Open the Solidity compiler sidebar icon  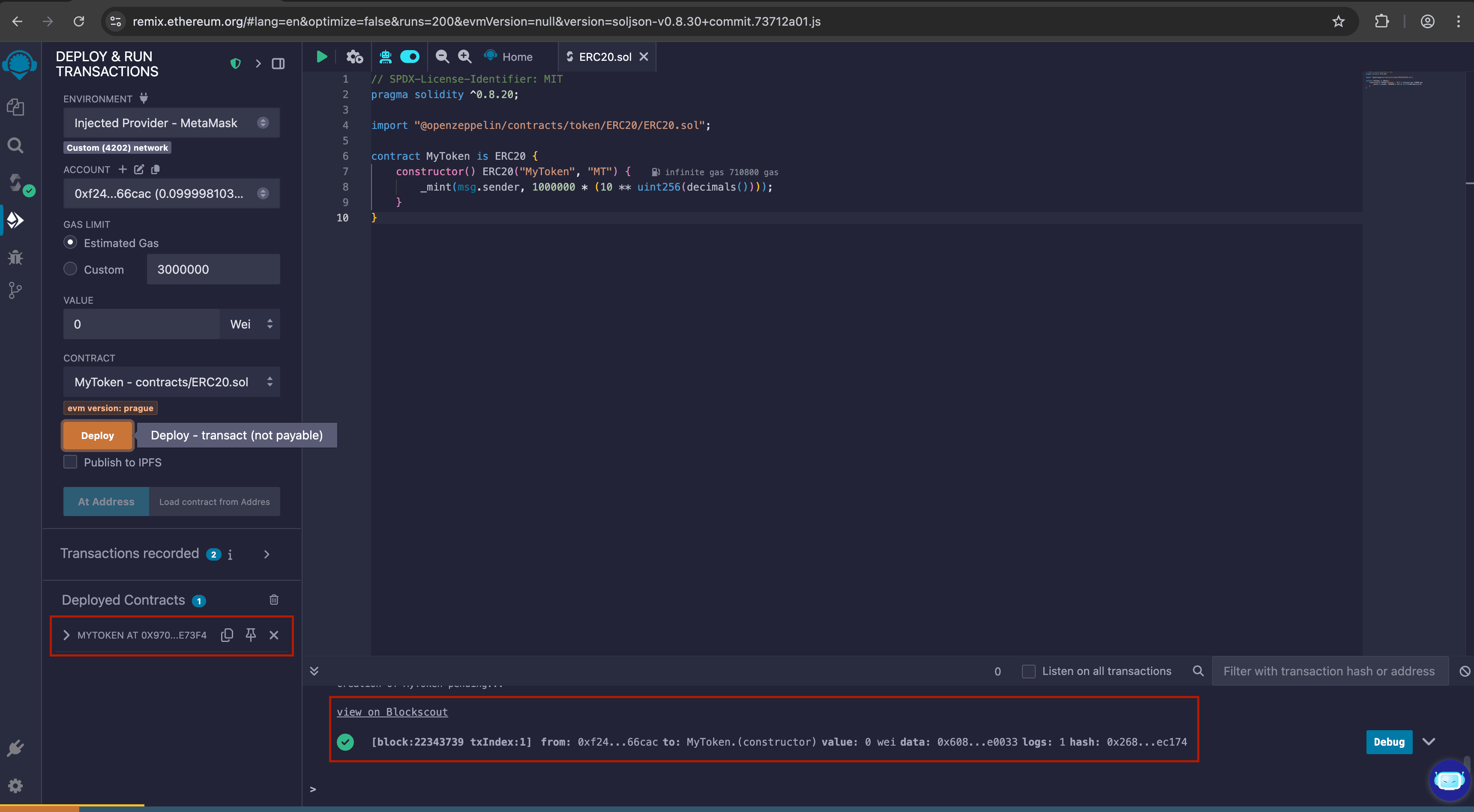click(x=15, y=183)
